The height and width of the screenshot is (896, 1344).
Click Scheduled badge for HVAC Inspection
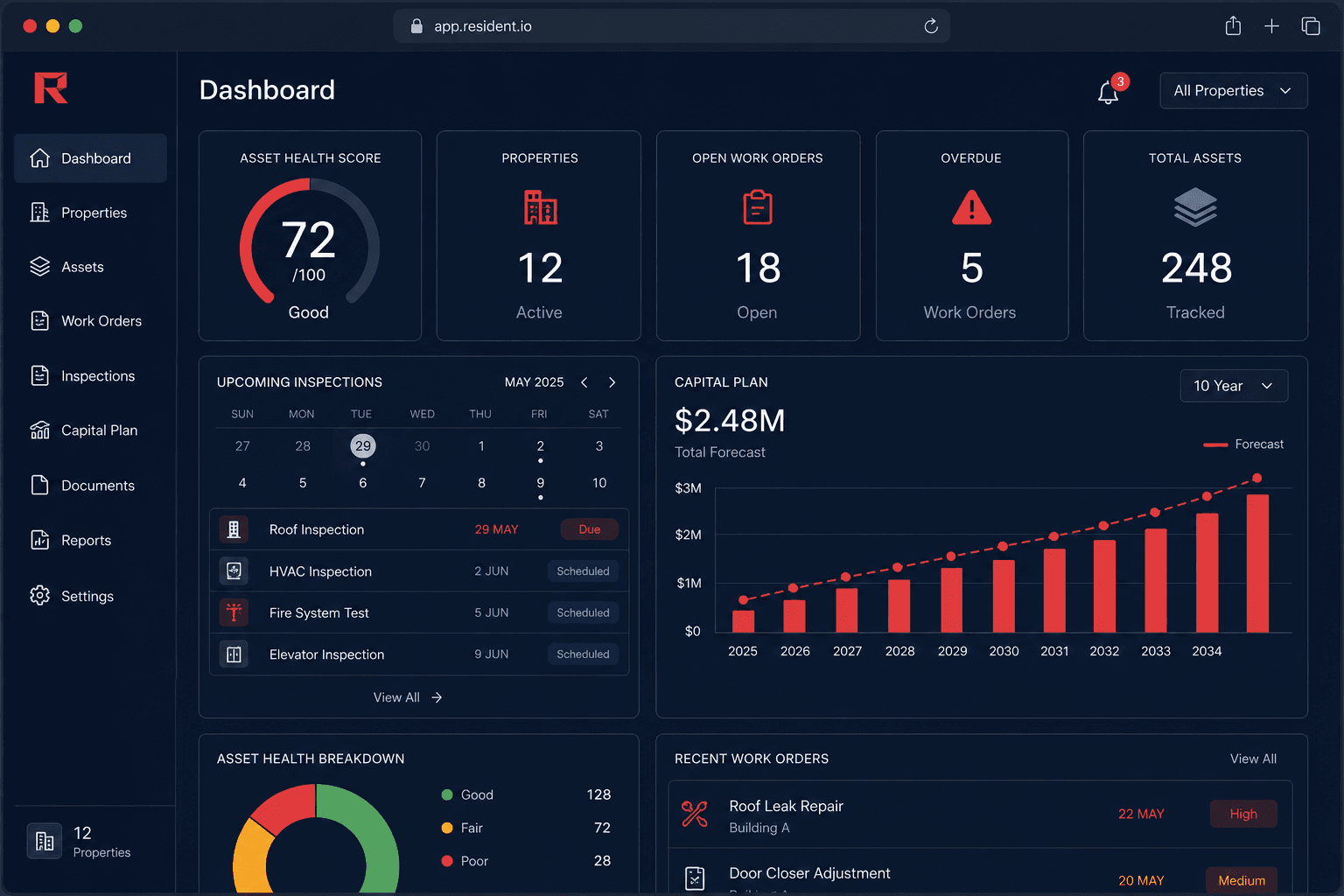click(583, 571)
